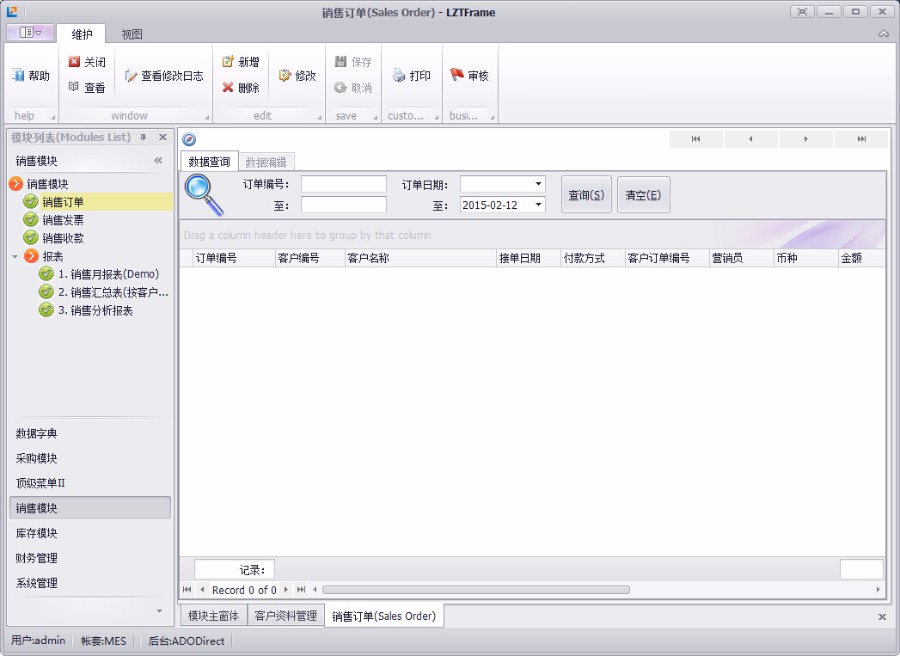Open the 采购模块 module group
Viewport: 900px width, 656px height.
point(90,458)
